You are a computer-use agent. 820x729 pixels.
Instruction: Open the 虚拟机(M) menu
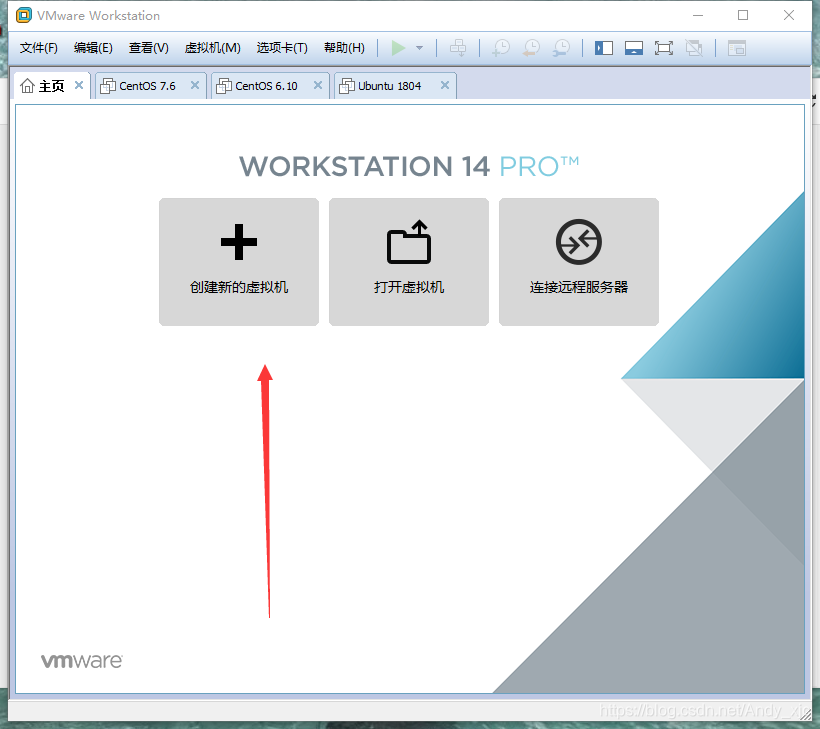point(212,48)
